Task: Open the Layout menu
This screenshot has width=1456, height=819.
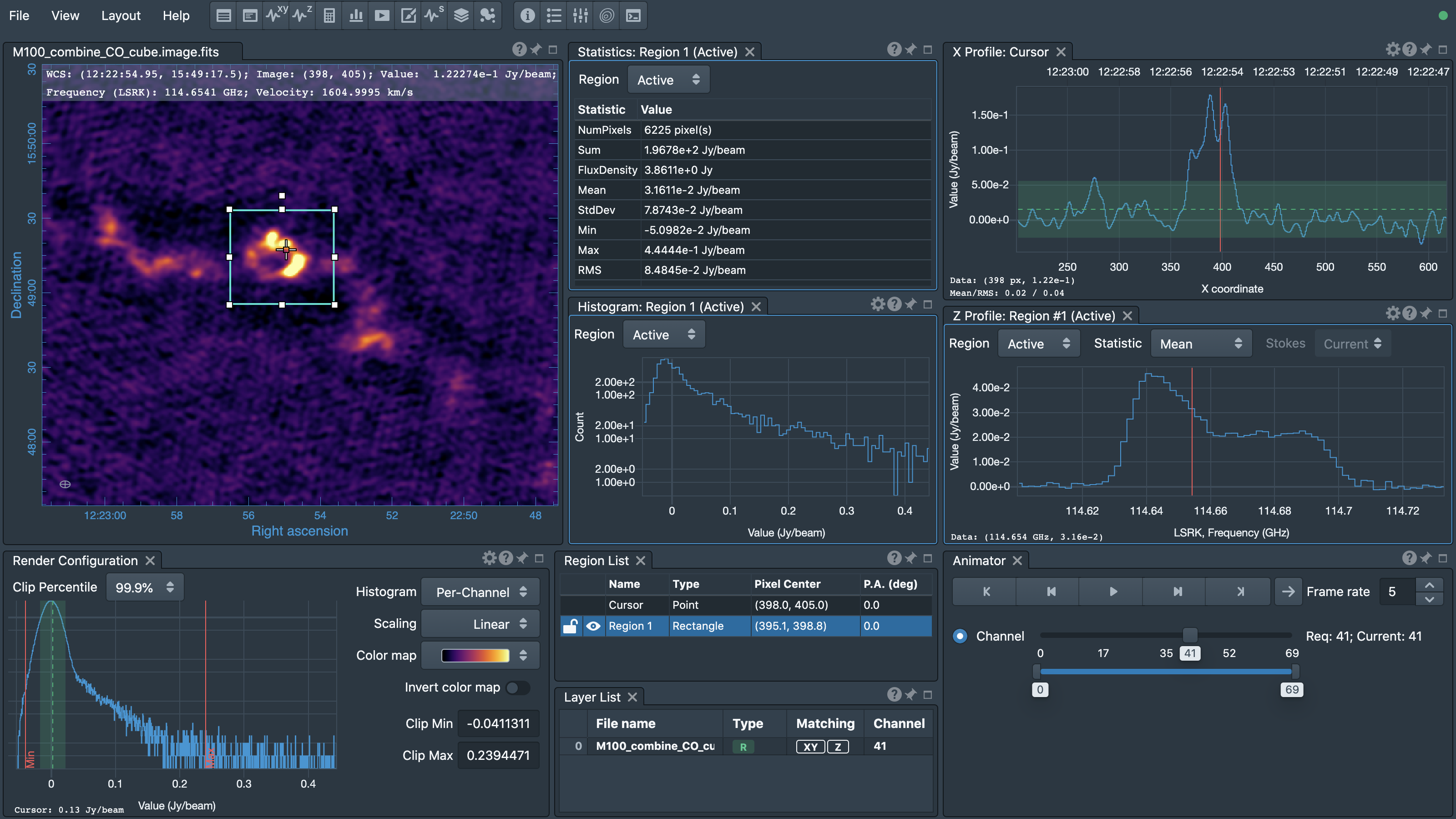Action: (x=121, y=16)
